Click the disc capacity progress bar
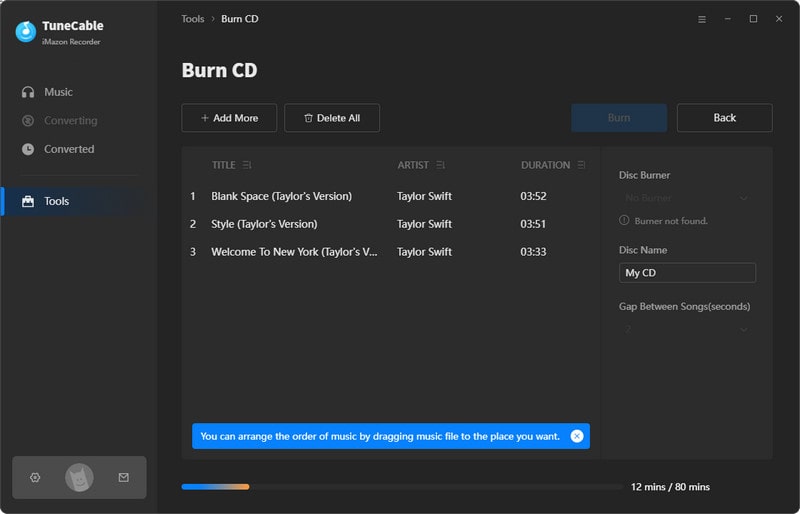Image resolution: width=800 pixels, height=514 pixels. pyautogui.click(x=402, y=486)
